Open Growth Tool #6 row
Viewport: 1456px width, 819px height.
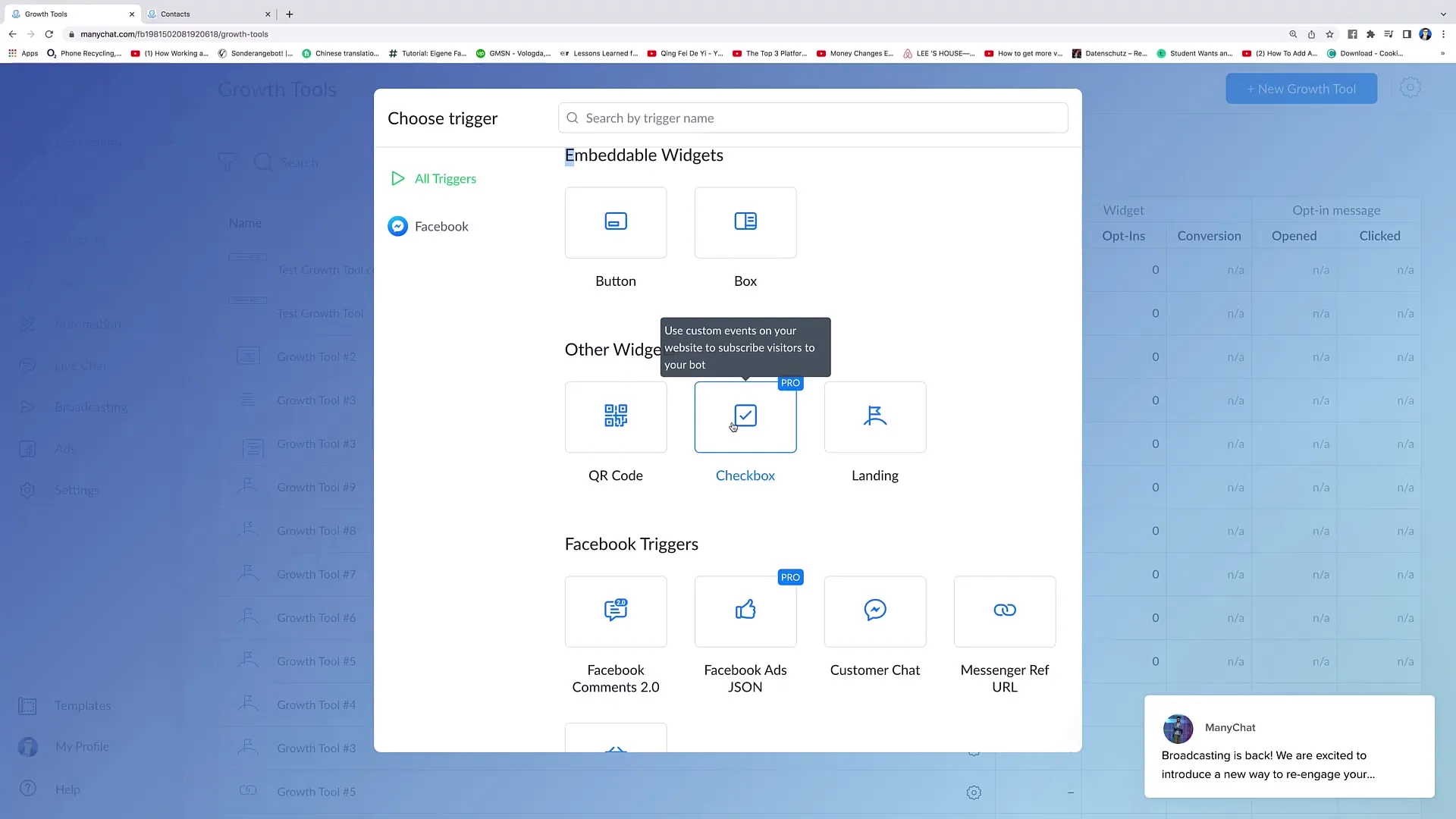[316, 618]
